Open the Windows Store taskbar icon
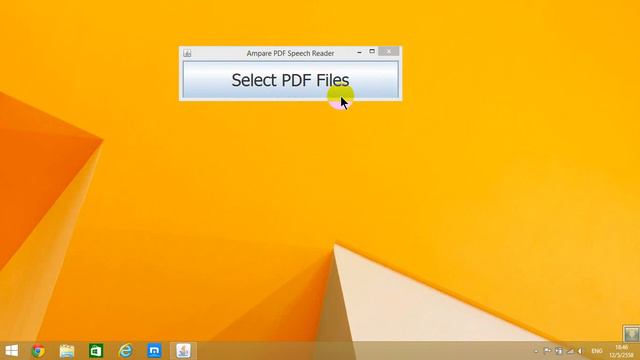This screenshot has width=640, height=360. 96,351
